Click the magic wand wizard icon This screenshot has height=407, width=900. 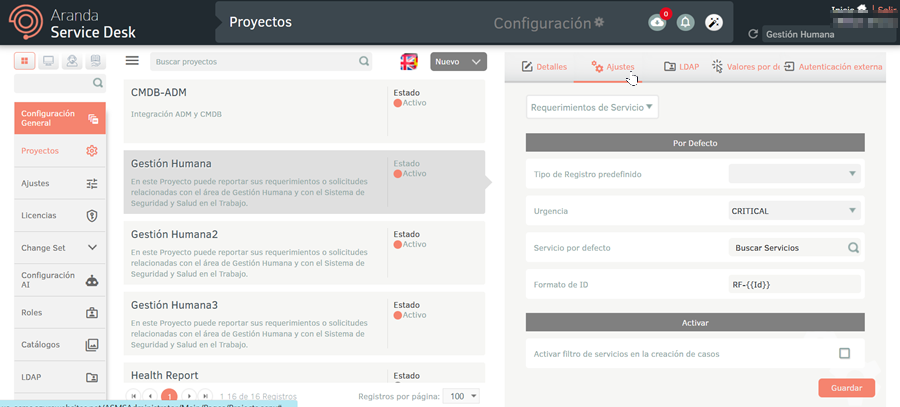point(713,22)
